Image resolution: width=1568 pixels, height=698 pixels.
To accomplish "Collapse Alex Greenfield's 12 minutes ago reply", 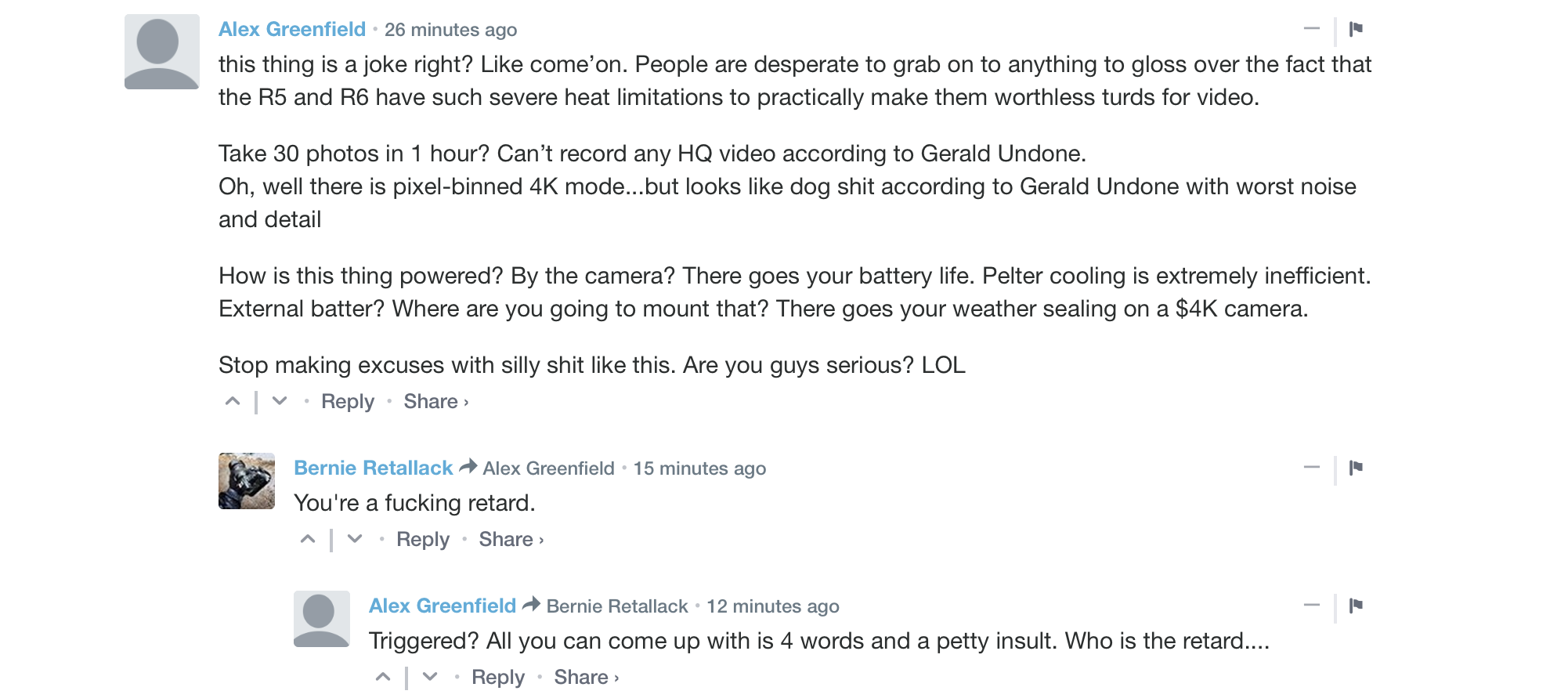I will point(1312,606).
